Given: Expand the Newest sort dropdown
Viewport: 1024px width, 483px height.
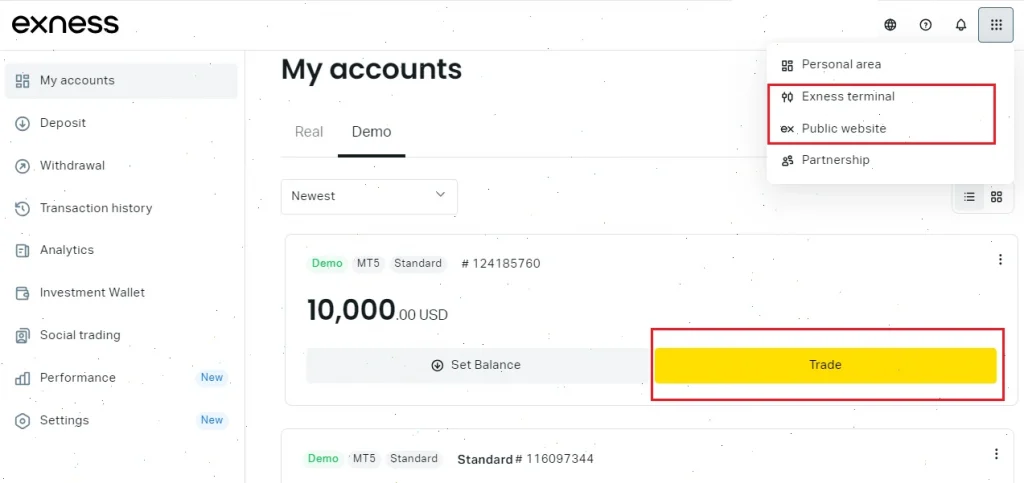Looking at the screenshot, I should pyautogui.click(x=369, y=196).
